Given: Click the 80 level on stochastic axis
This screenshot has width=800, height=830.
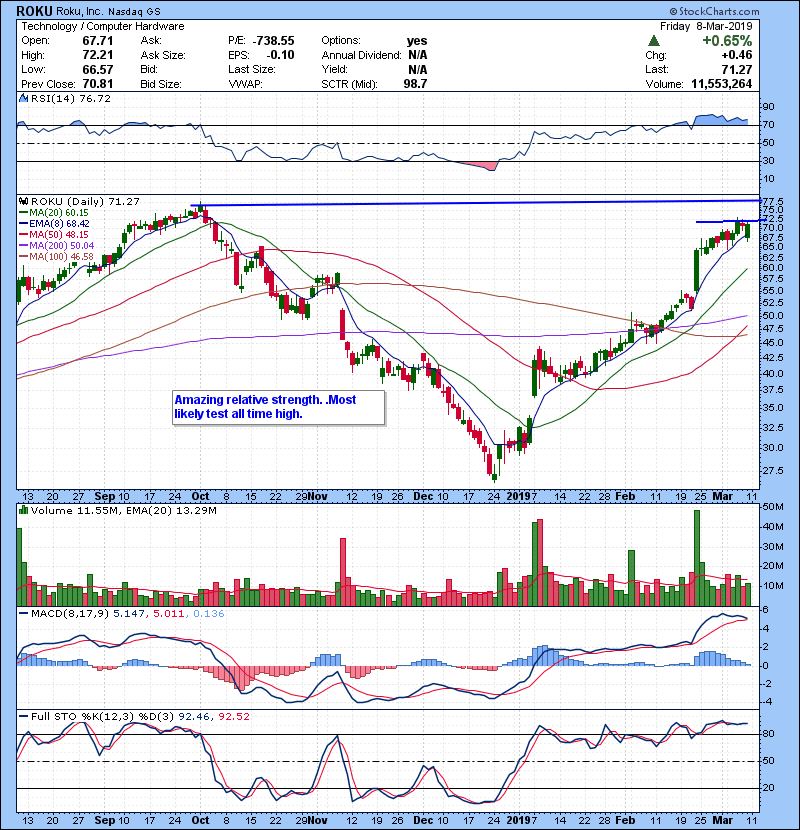Looking at the screenshot, I should pyautogui.click(x=768, y=734).
